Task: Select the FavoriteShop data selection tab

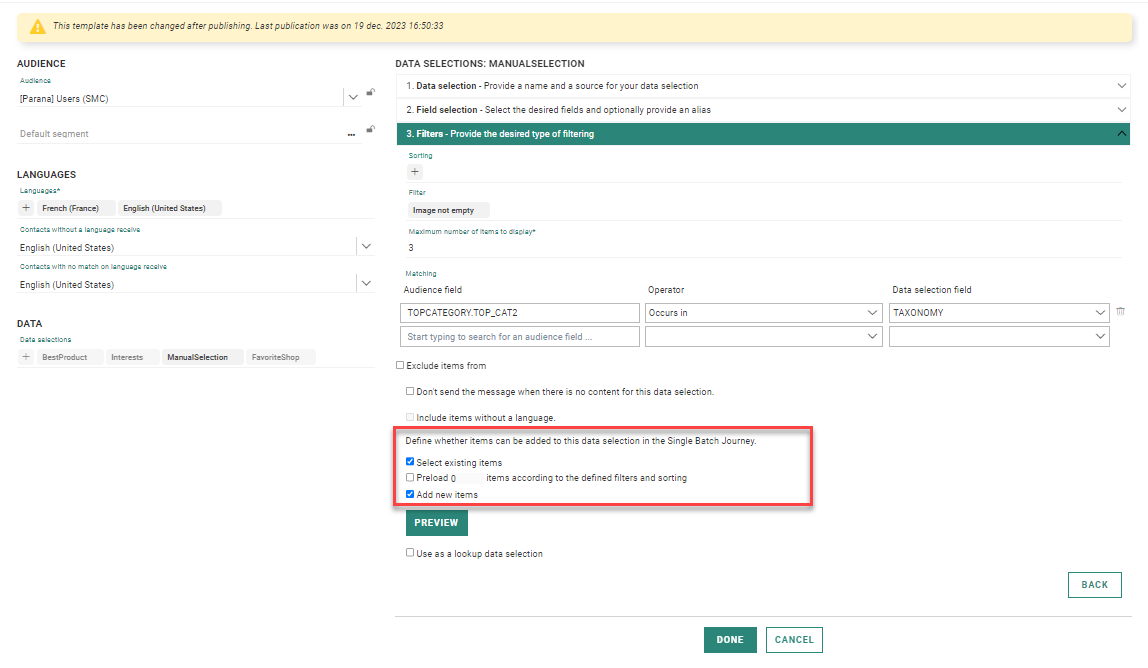Action: [x=279, y=357]
